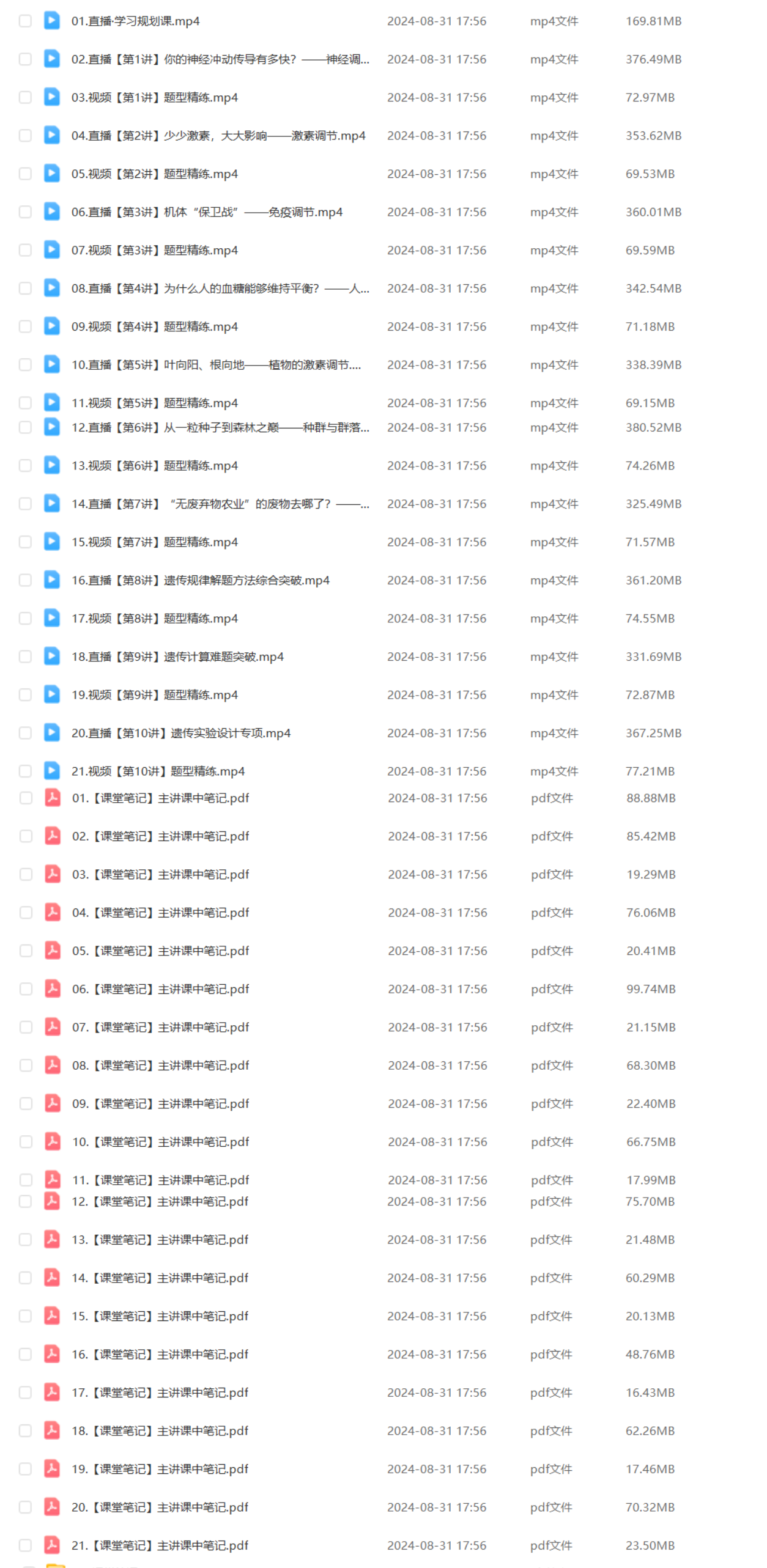Open file 21.视频【第10讲】题型精练.mp4

(x=158, y=771)
